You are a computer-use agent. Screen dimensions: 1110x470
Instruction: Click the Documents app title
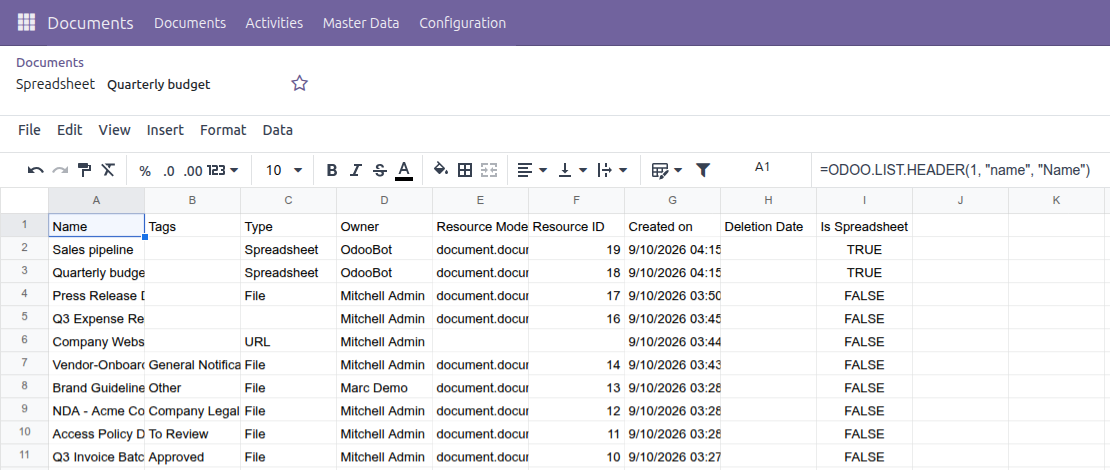[x=90, y=23]
